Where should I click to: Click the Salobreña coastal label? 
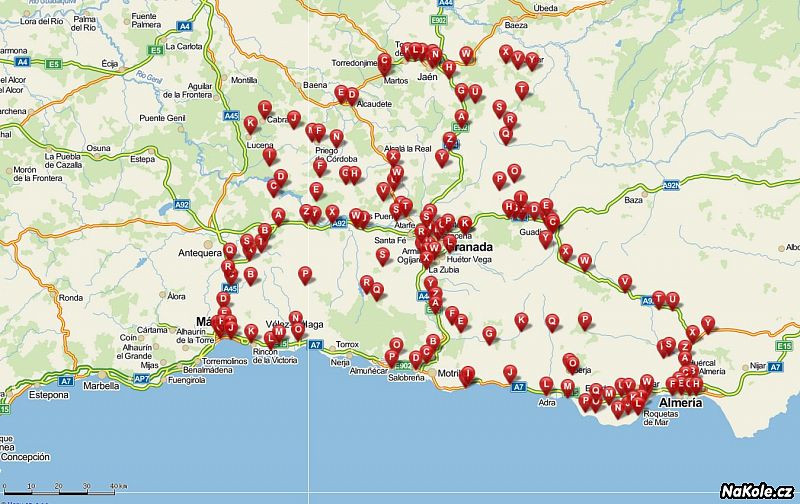tap(406, 377)
